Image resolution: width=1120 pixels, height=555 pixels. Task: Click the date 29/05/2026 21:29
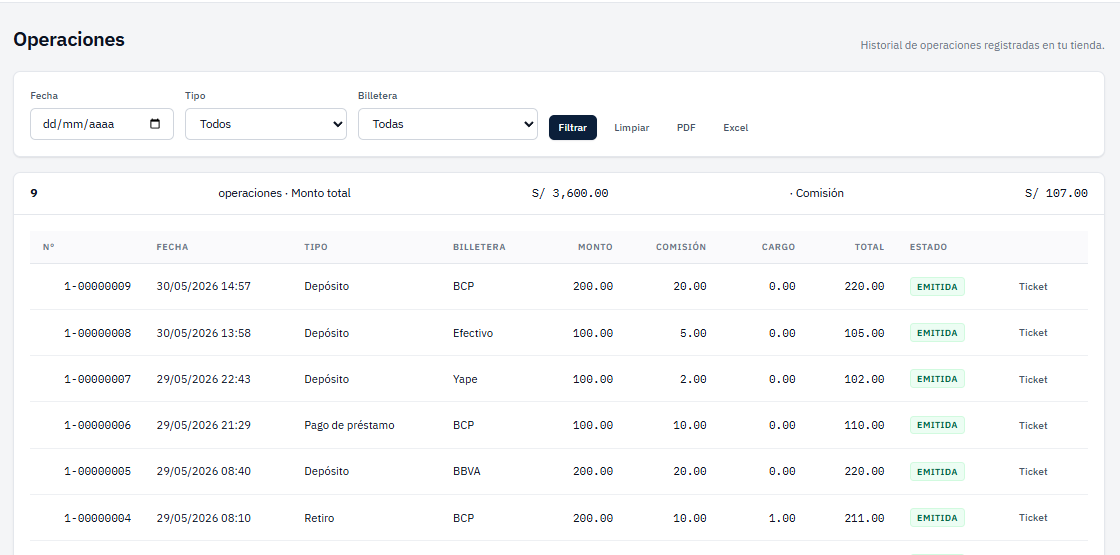[x=204, y=425]
